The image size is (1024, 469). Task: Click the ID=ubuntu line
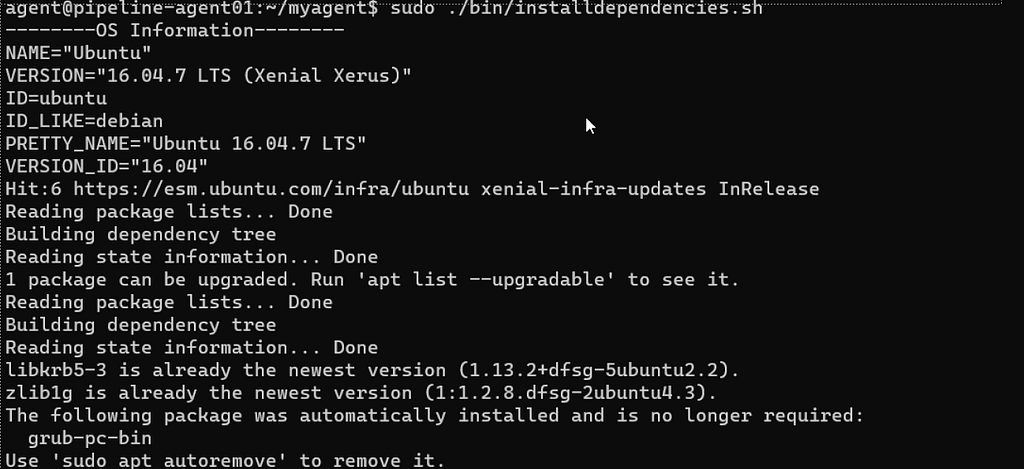[56, 99]
